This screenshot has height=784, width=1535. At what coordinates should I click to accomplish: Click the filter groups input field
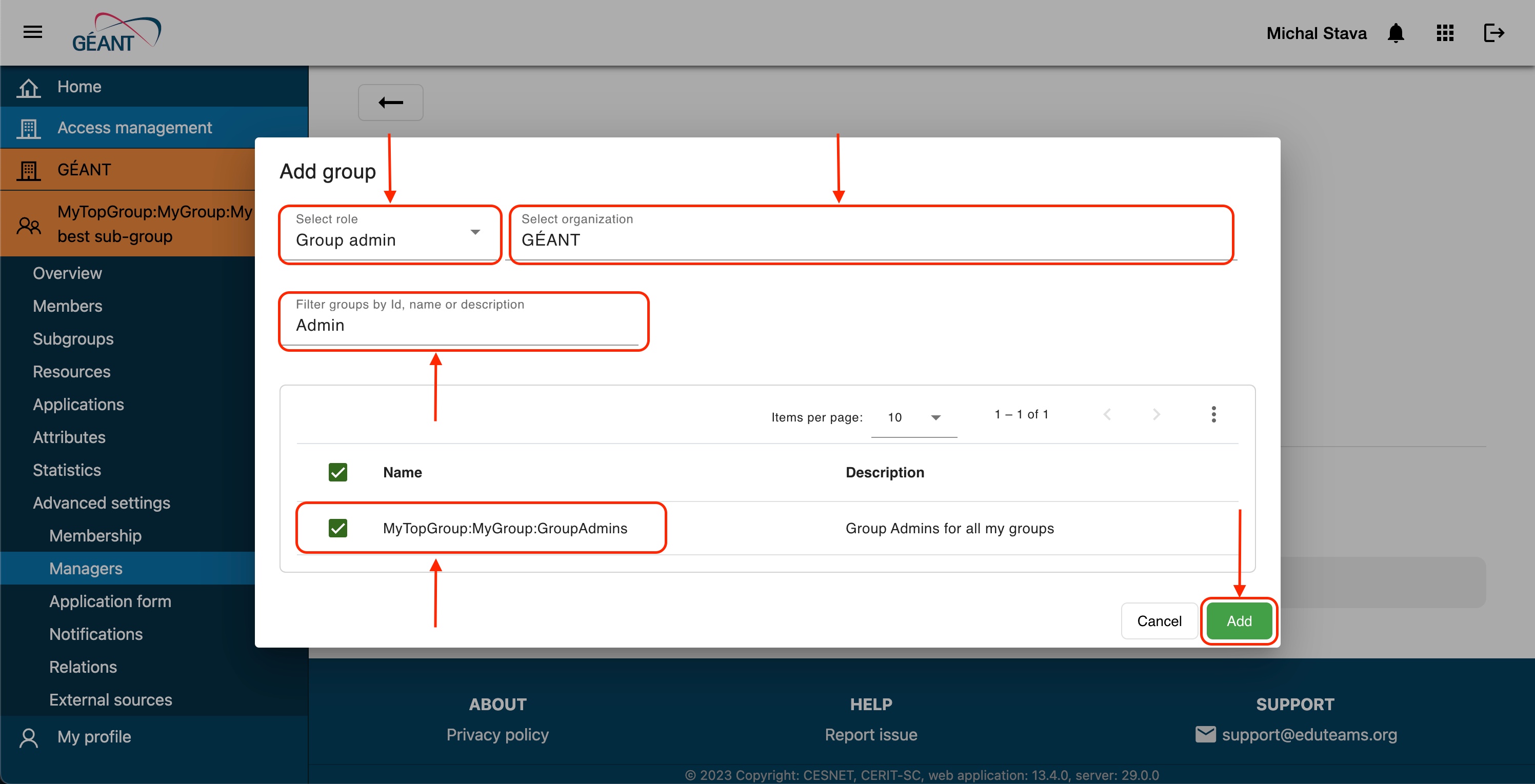click(463, 325)
